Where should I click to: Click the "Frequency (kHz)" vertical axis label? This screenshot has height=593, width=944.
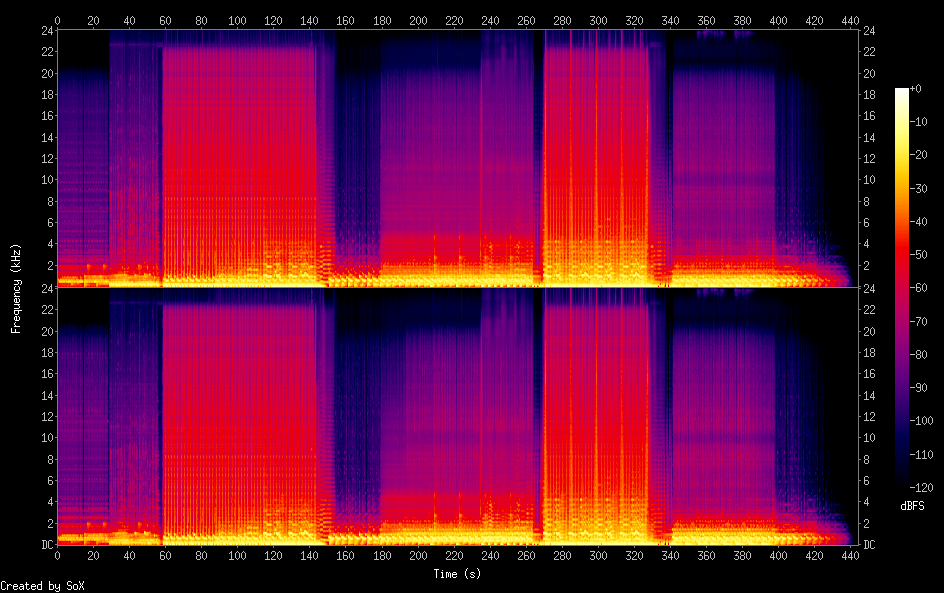coord(16,288)
